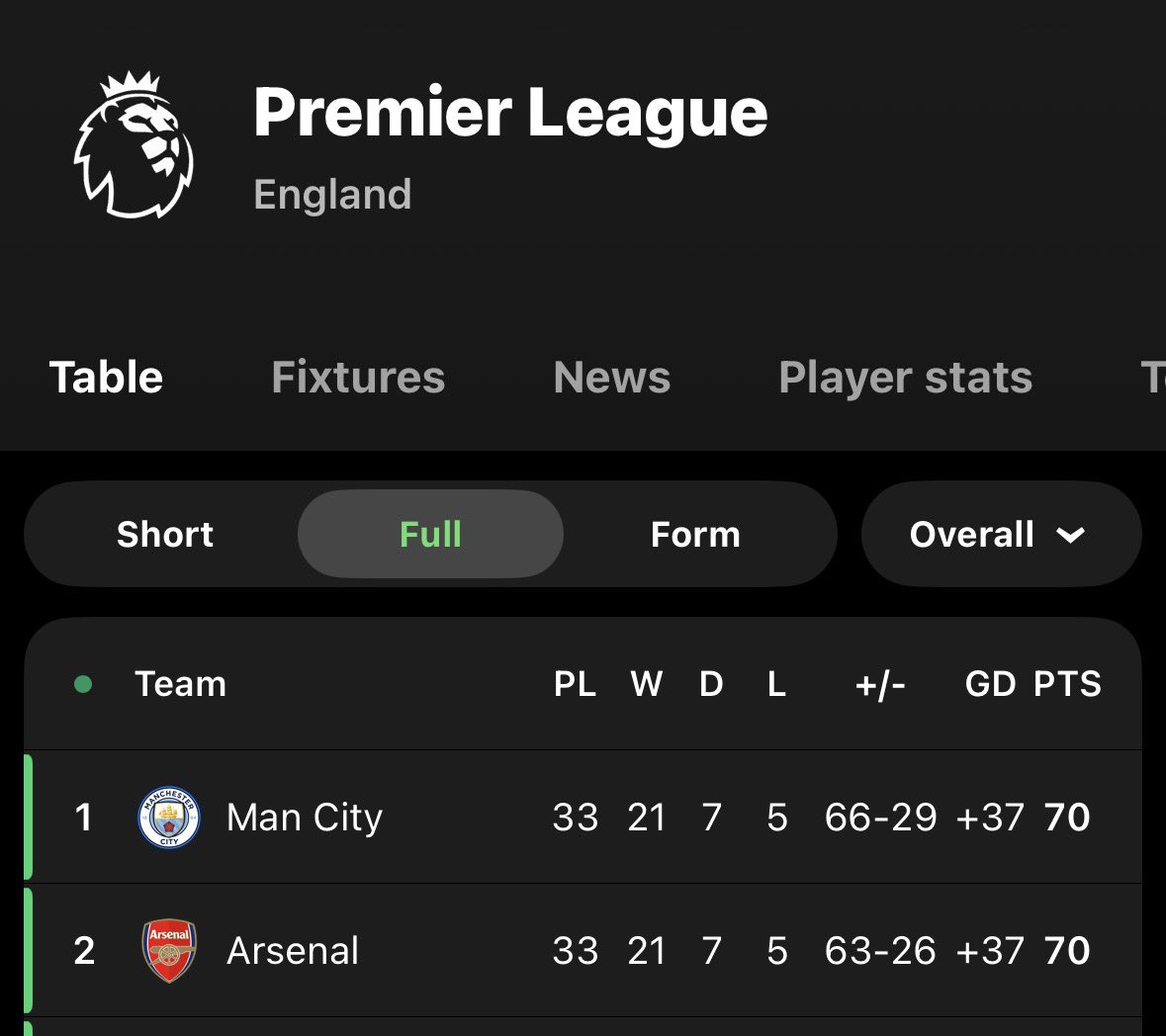Click the Premier League title heading
The height and width of the screenshot is (1036, 1166).
510,113
